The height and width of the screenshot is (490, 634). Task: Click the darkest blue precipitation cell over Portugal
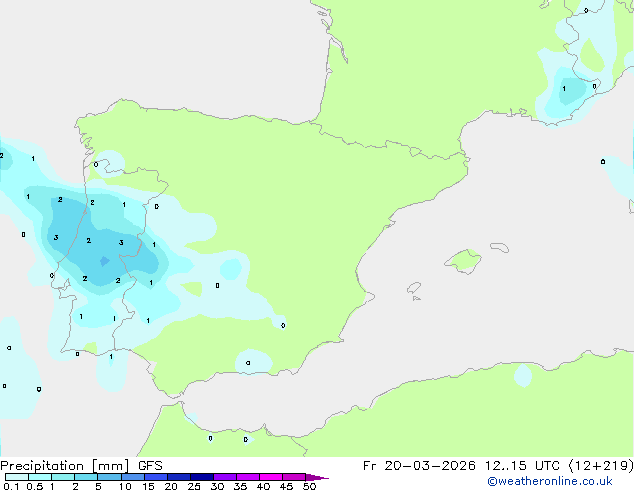(x=104, y=261)
